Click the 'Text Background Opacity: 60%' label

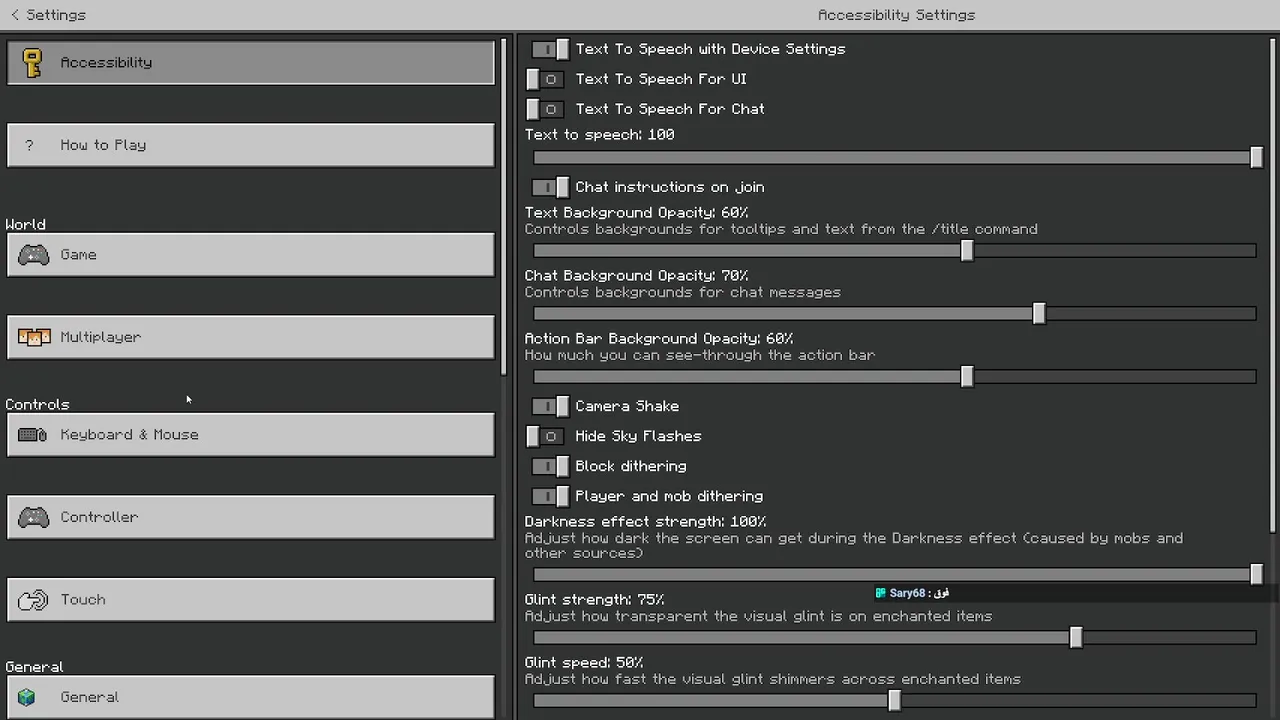coord(636,212)
